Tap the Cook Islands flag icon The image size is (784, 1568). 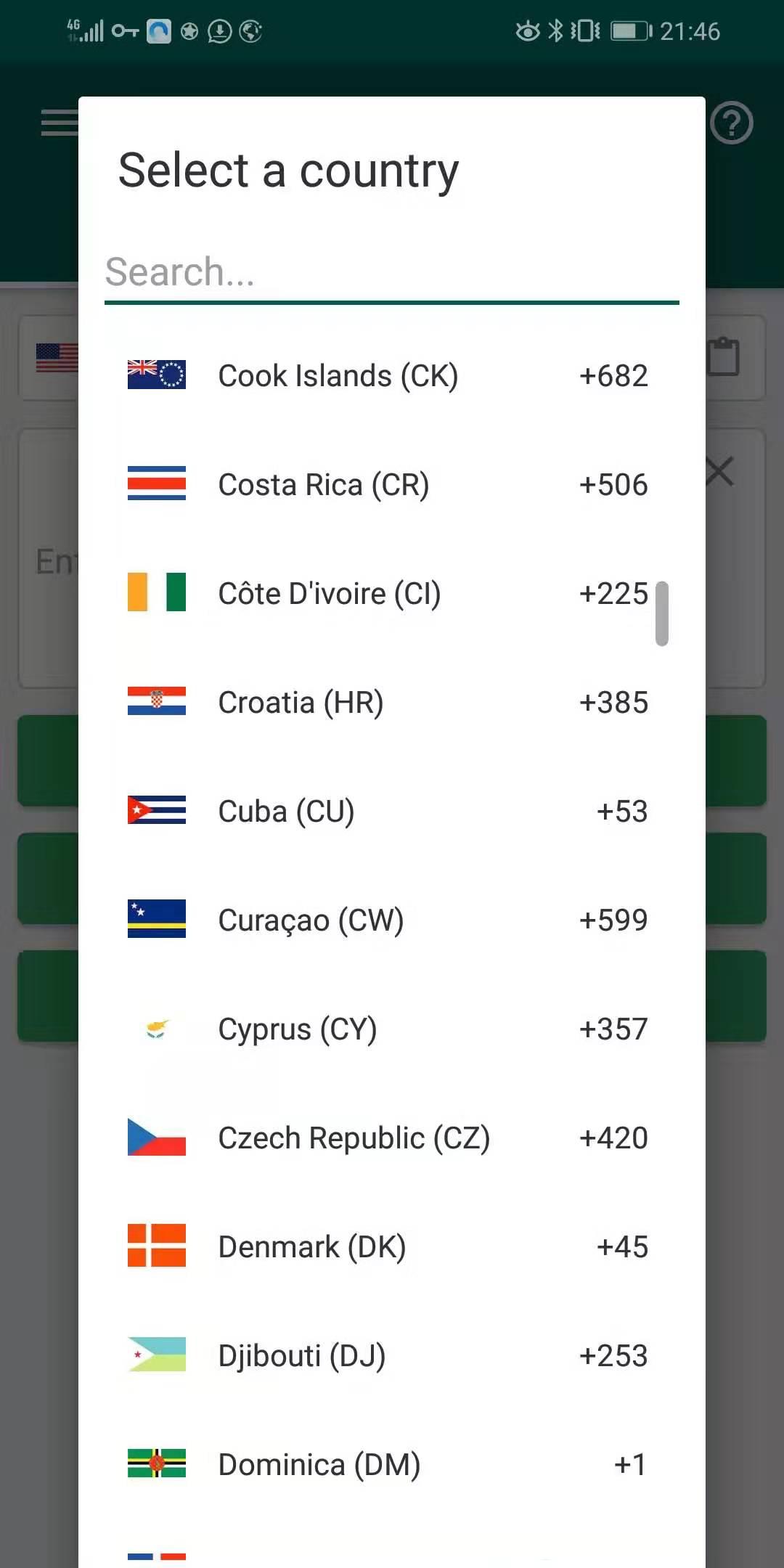[156, 375]
